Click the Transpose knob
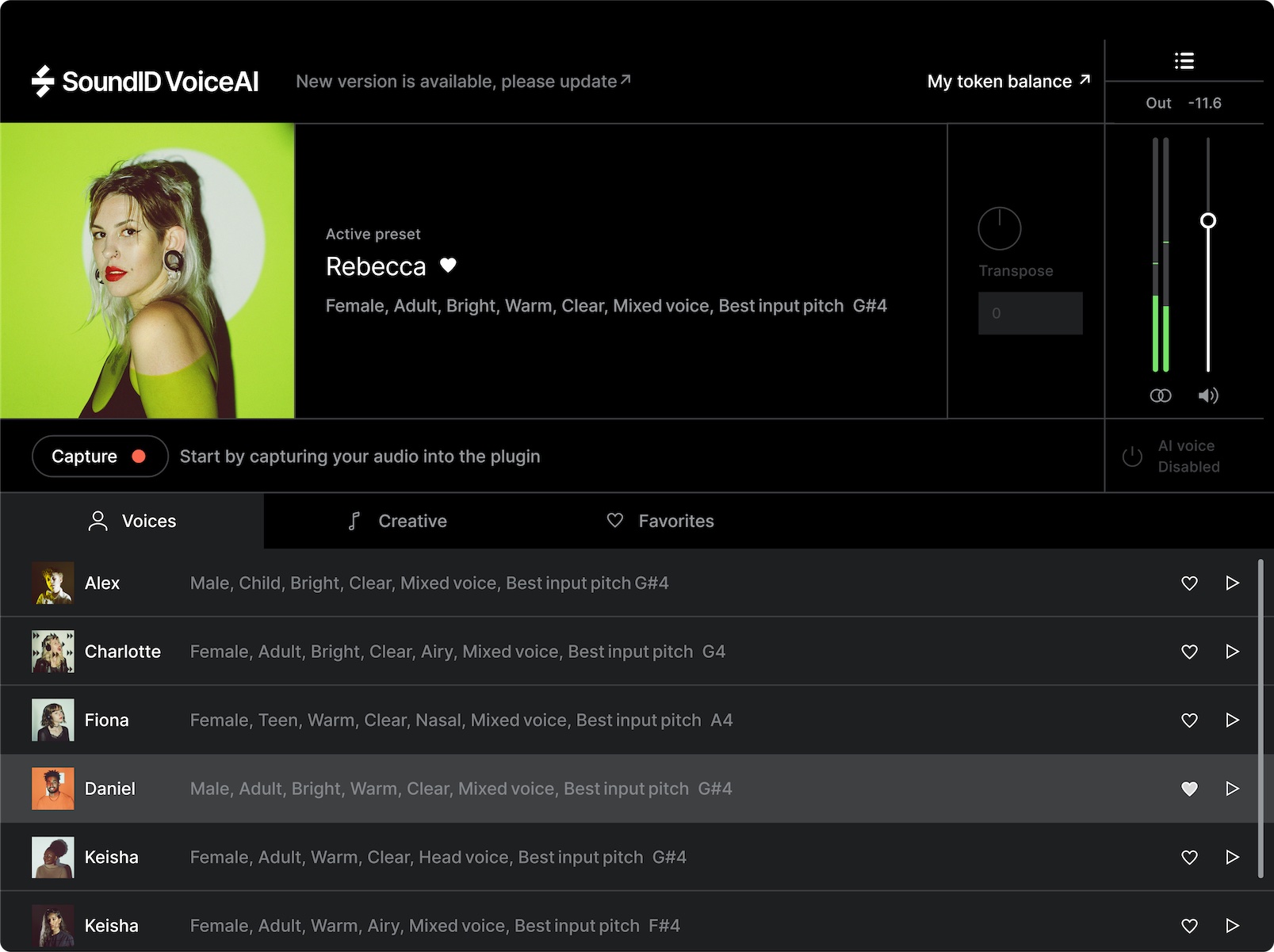Screen dimensions: 1274x952 [1000, 227]
